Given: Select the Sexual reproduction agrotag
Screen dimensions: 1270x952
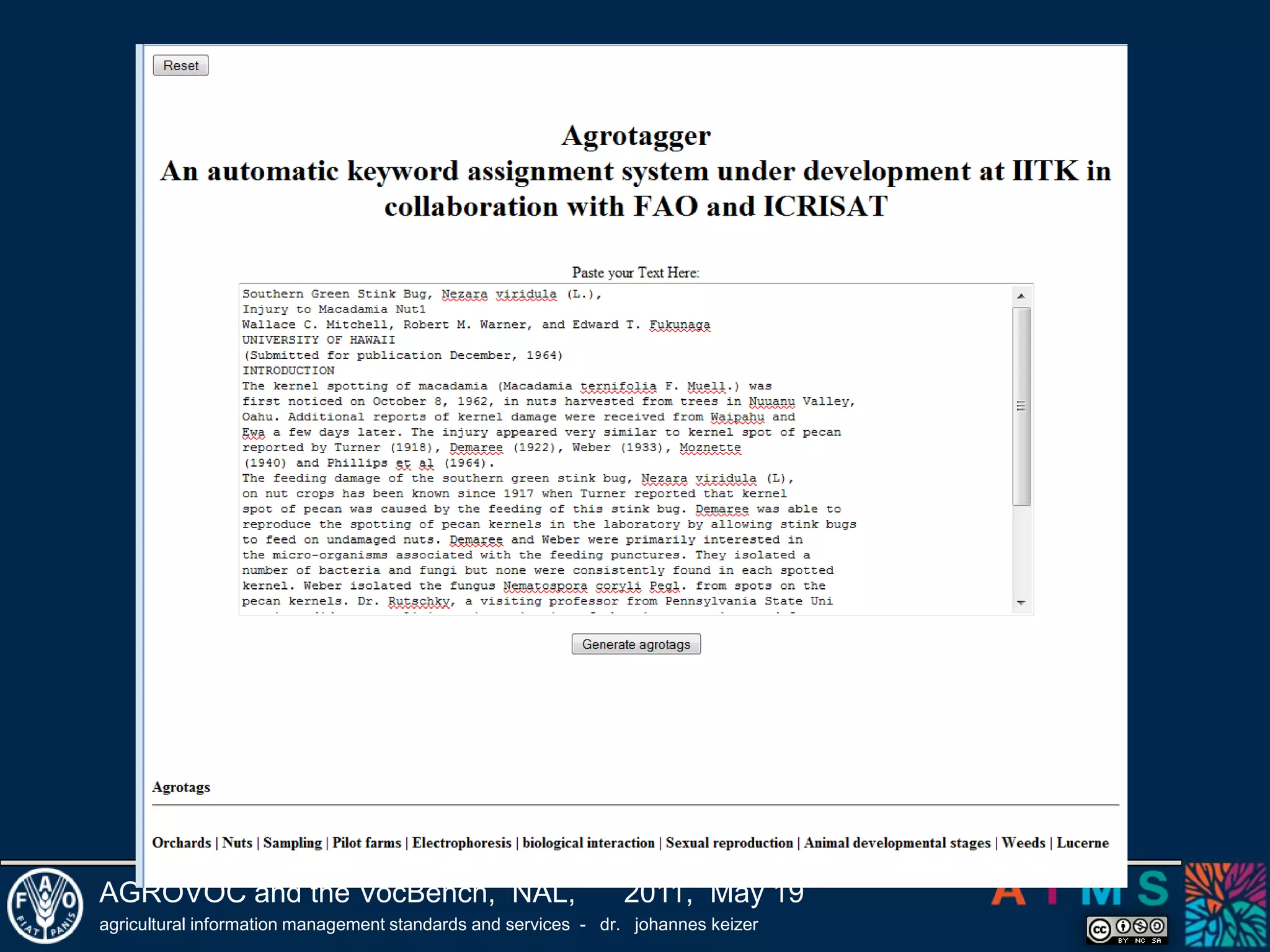Looking at the screenshot, I should pos(729,843).
